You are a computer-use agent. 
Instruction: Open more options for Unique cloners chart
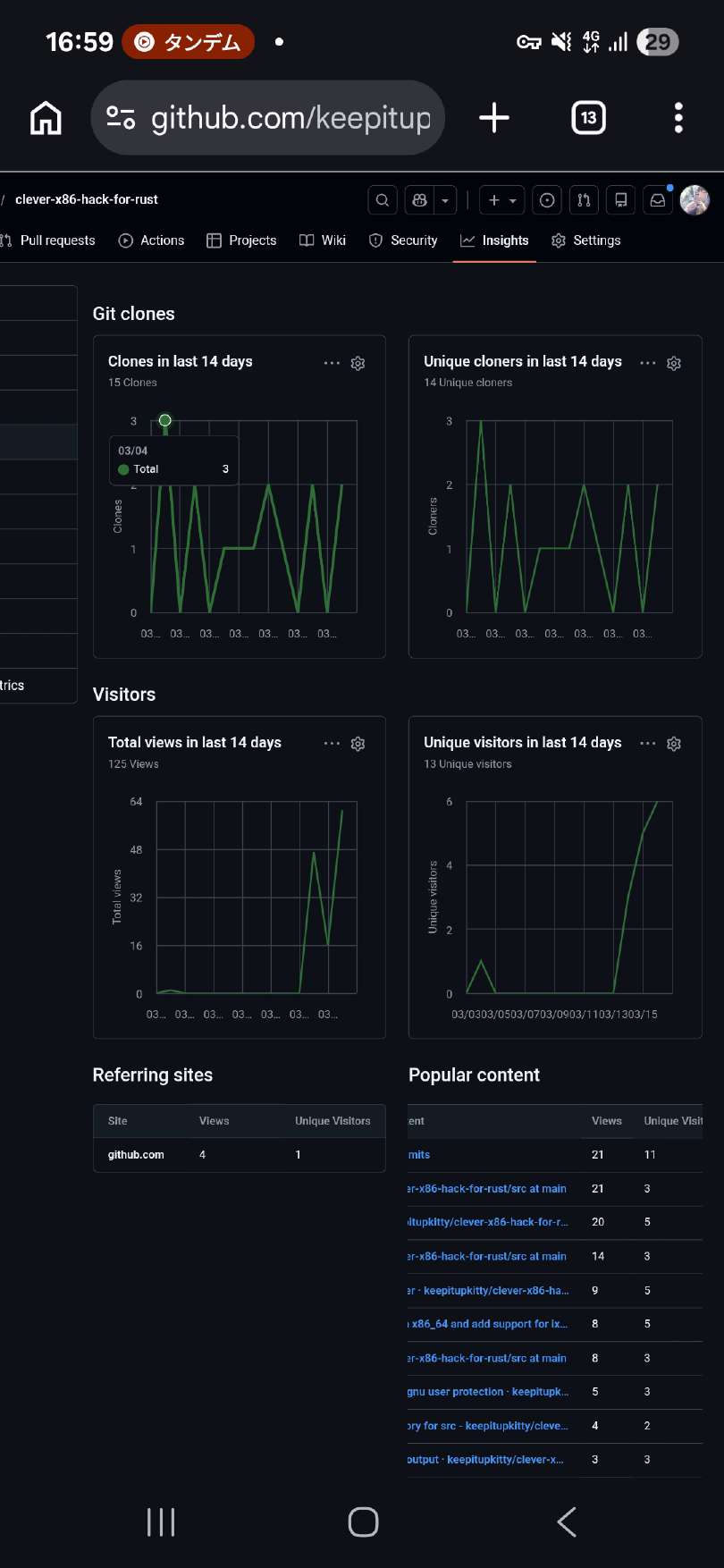[x=648, y=363]
